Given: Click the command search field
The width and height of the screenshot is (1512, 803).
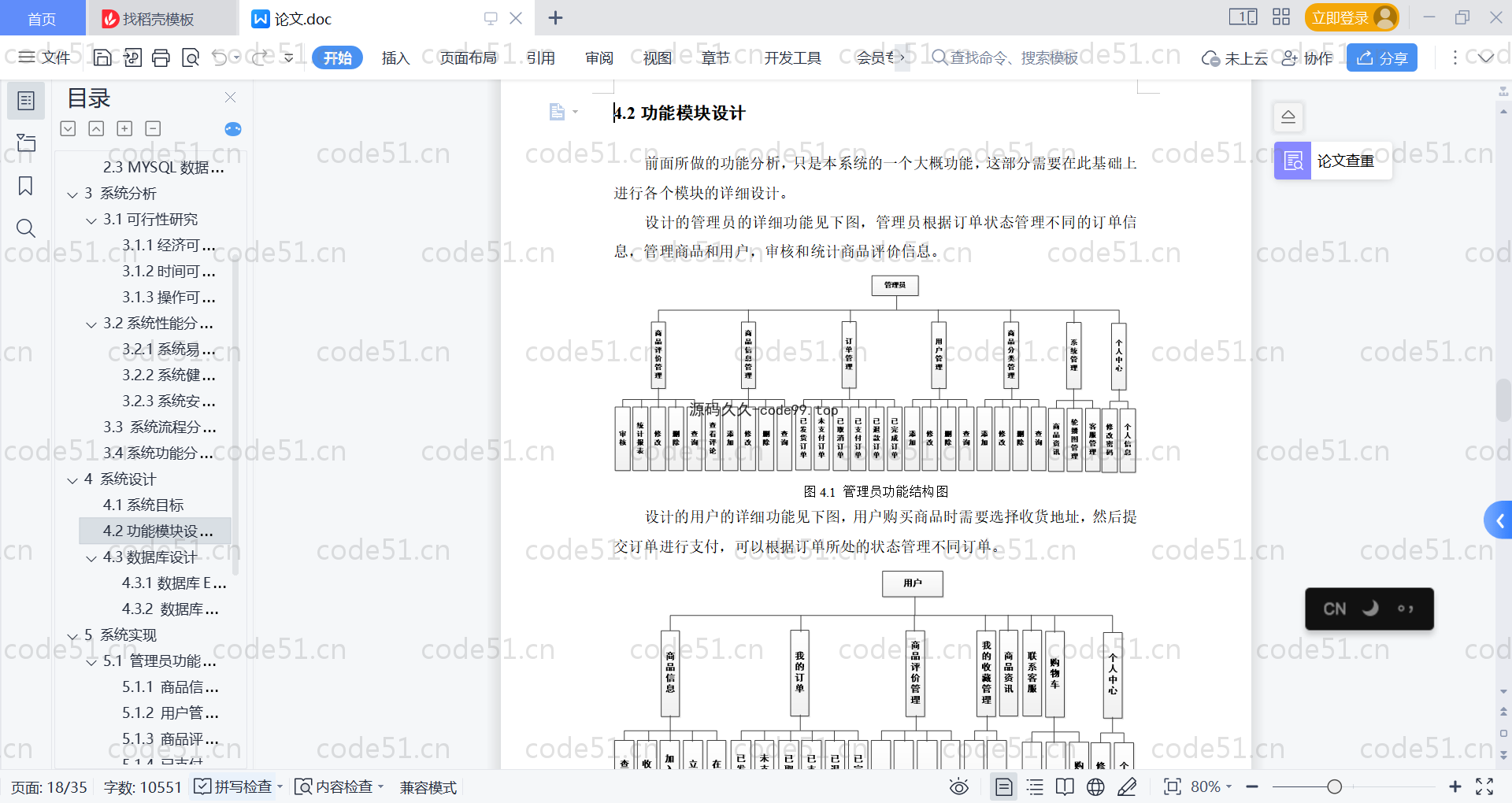Looking at the screenshot, I should [x=1006, y=57].
